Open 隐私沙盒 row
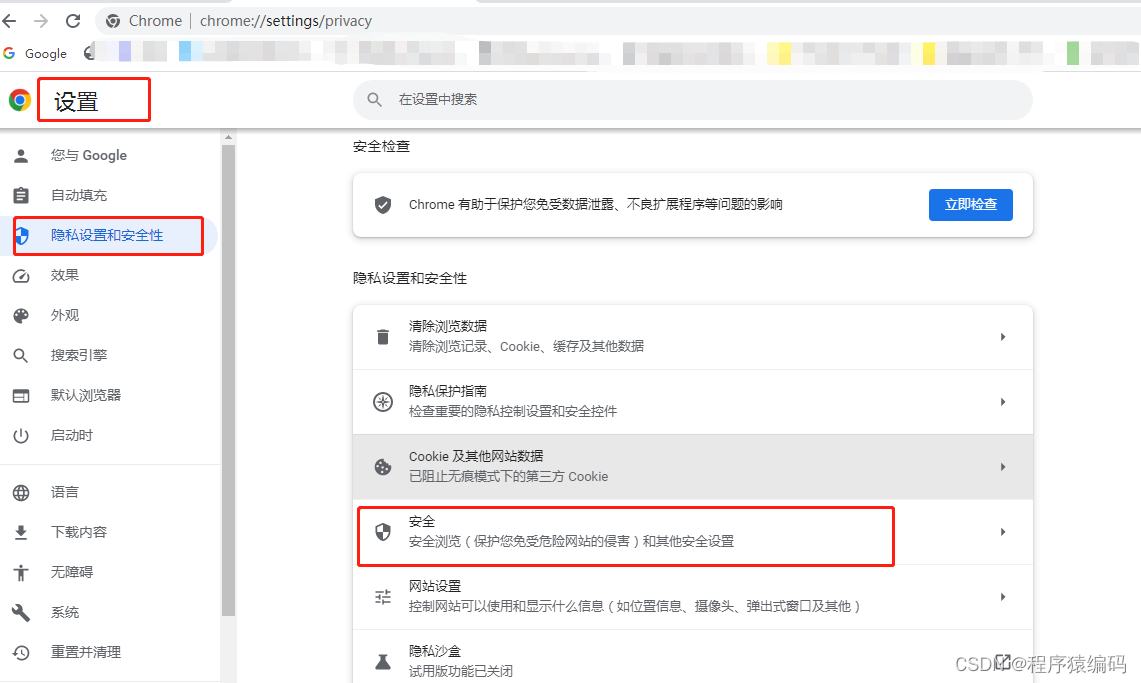 pos(693,657)
